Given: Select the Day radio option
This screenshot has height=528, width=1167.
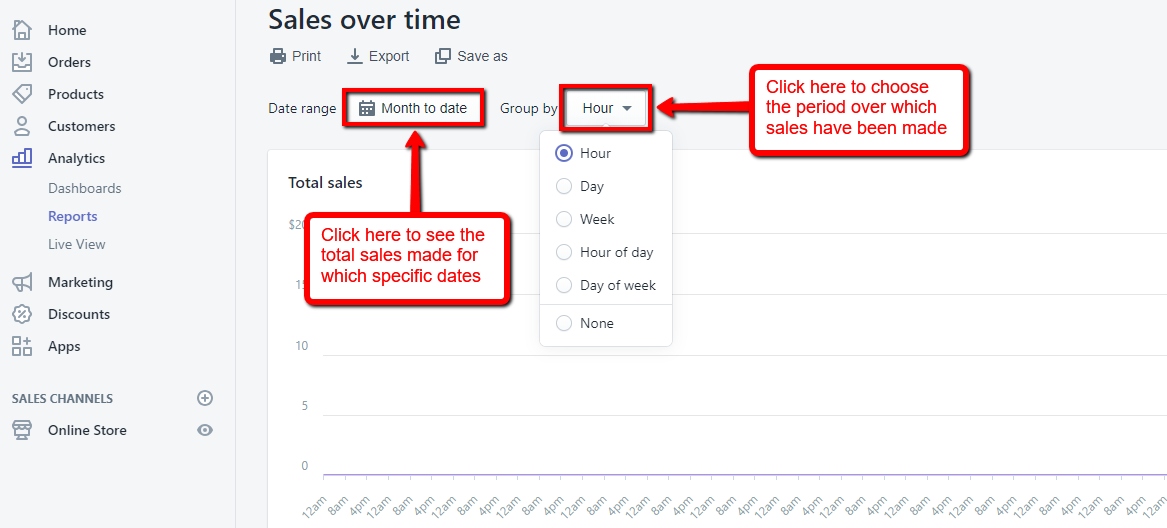Looking at the screenshot, I should pos(564,186).
